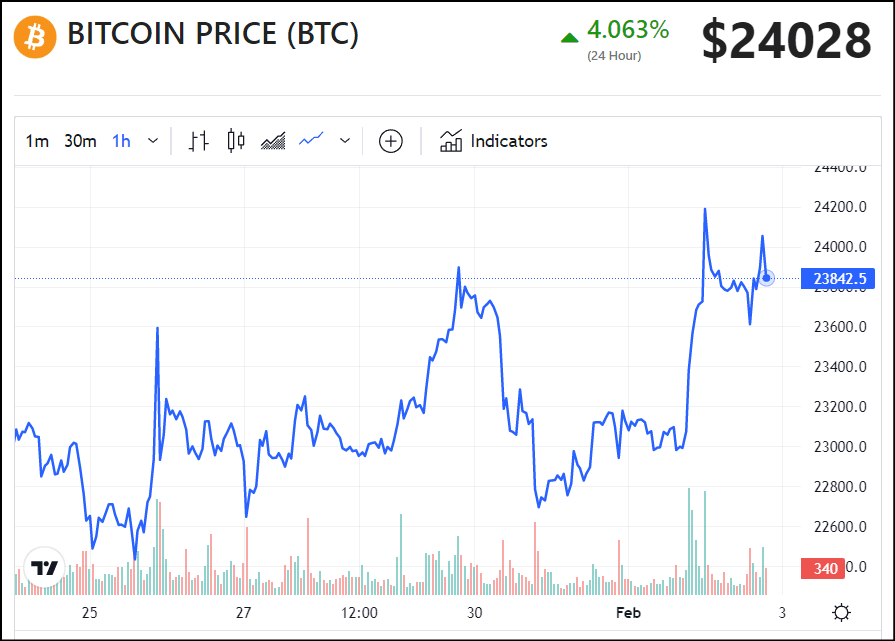Click the $24028 price heading
Screen dimensions: 895x641
point(786,41)
